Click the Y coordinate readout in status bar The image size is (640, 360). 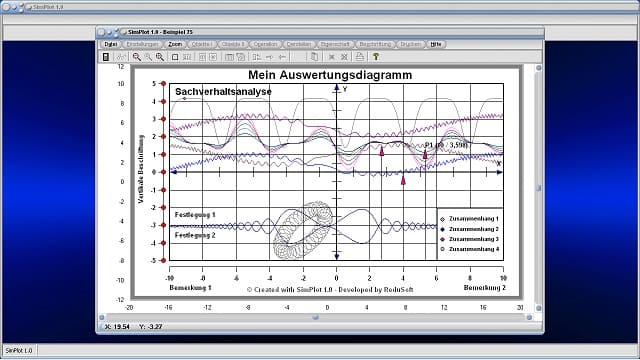pos(151,327)
